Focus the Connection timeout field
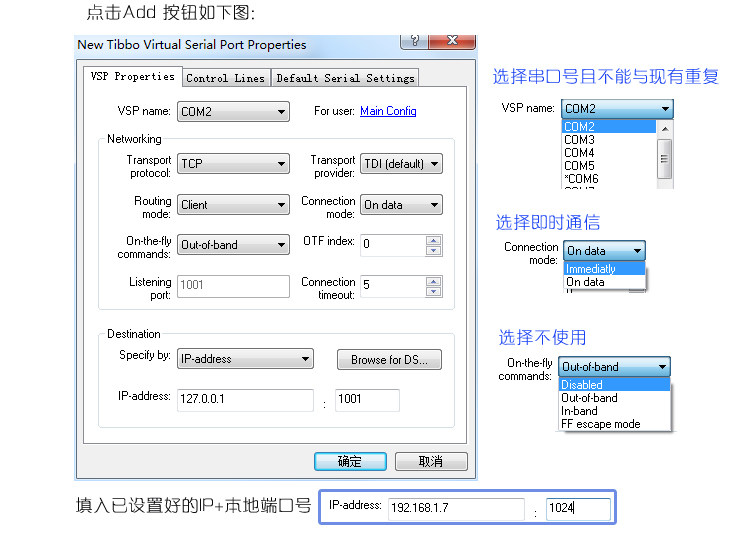Viewport: 750px width, 534px height. coord(393,286)
